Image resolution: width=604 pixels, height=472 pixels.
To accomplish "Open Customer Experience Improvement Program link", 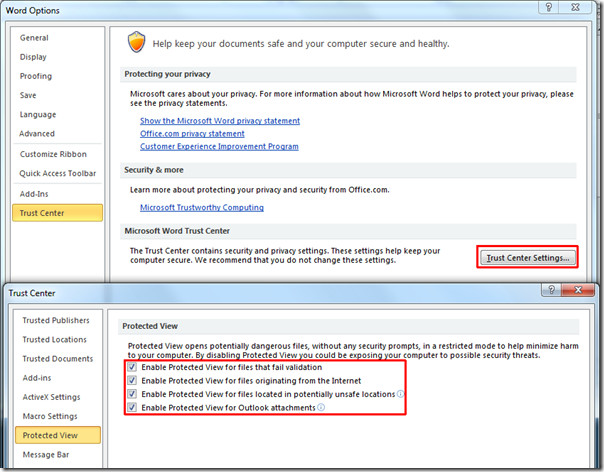I will click(219, 146).
